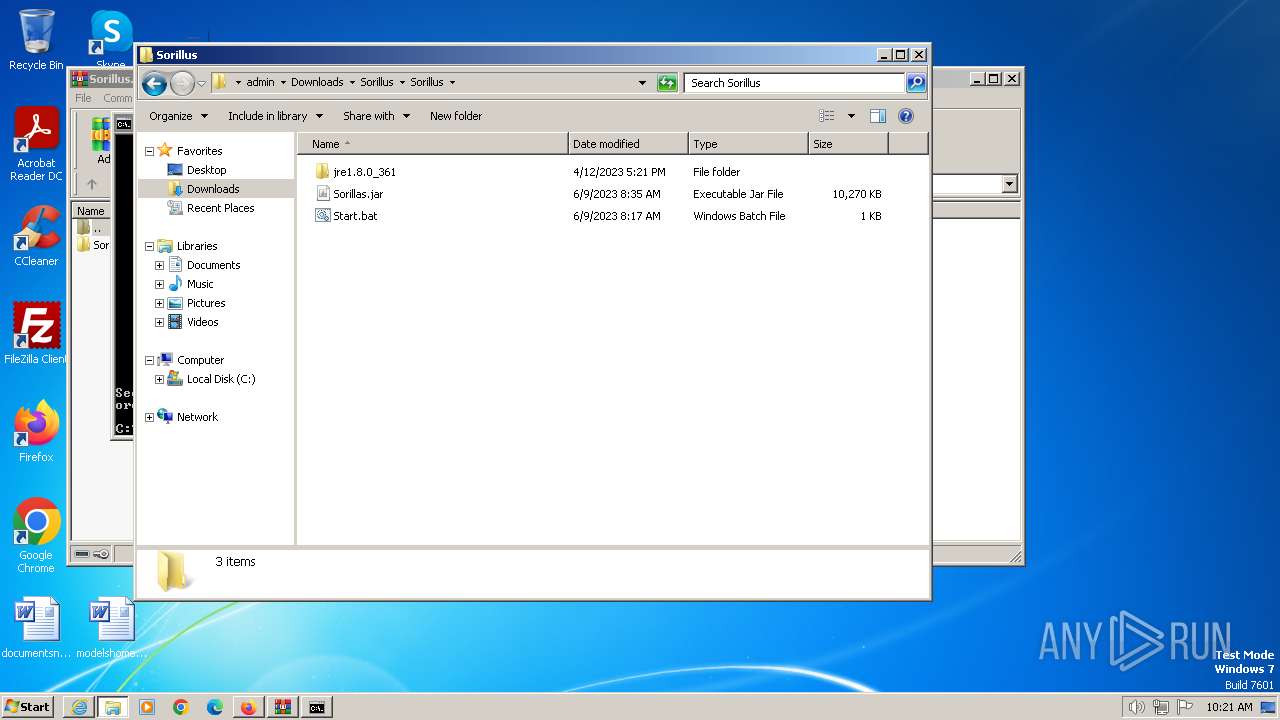Select Recent Places in Favorites
Viewport: 1280px width, 720px height.
[x=220, y=208]
